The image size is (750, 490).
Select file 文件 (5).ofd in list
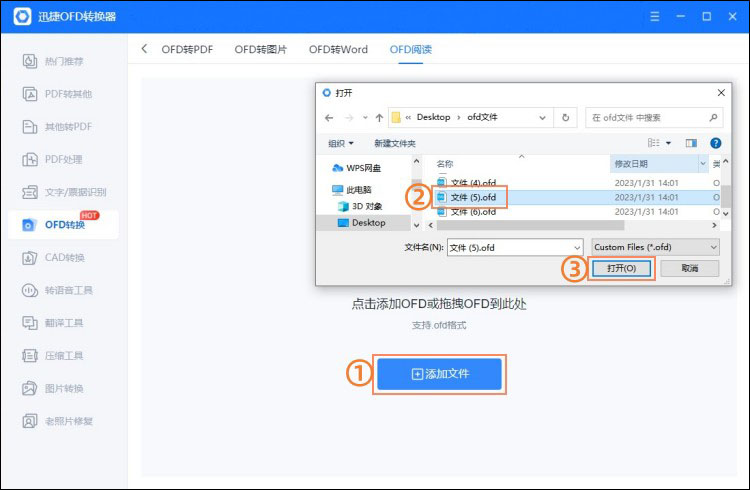pyautogui.click(x=467, y=197)
